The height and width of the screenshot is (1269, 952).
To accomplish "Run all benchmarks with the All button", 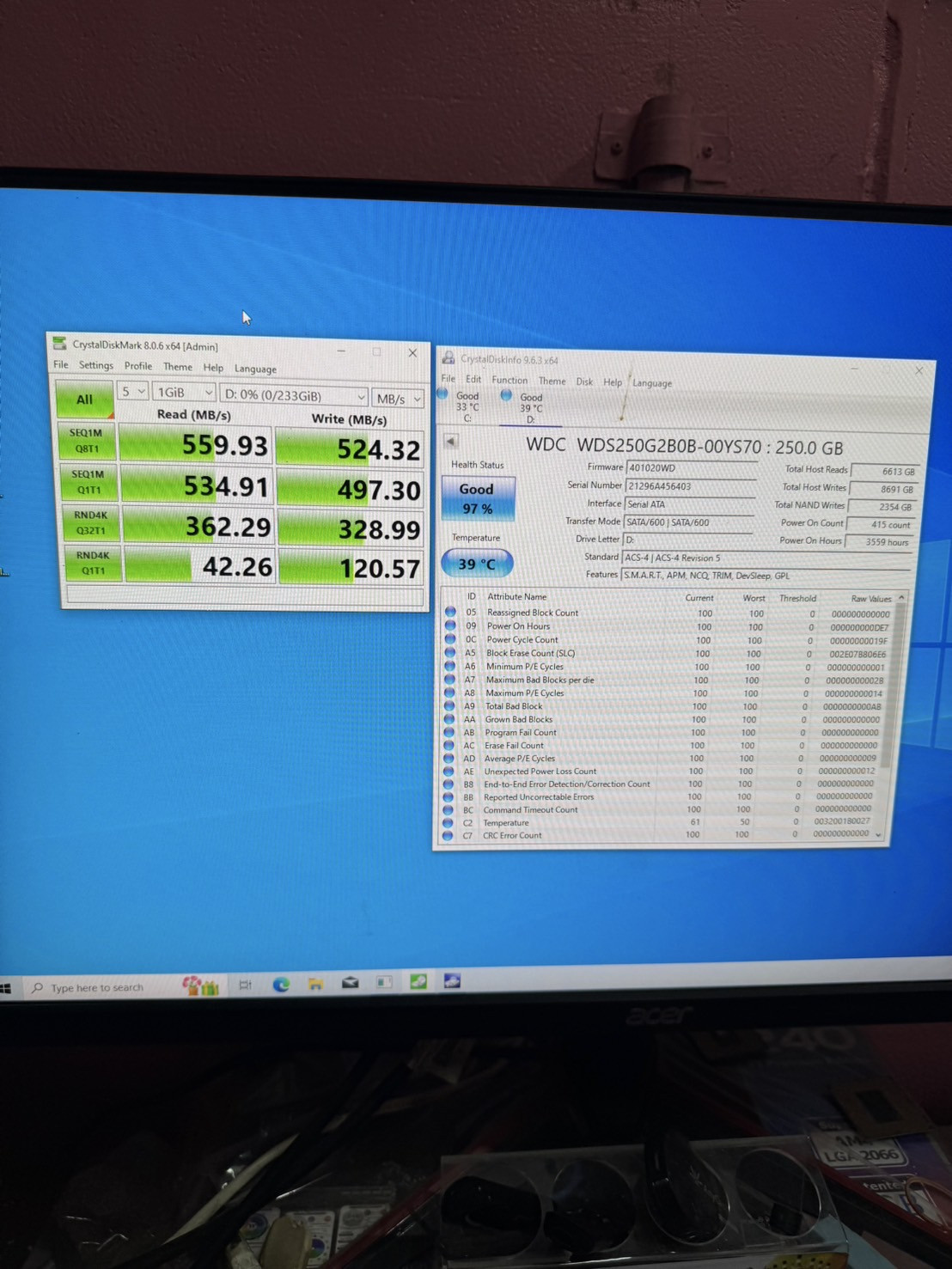I will [x=84, y=400].
